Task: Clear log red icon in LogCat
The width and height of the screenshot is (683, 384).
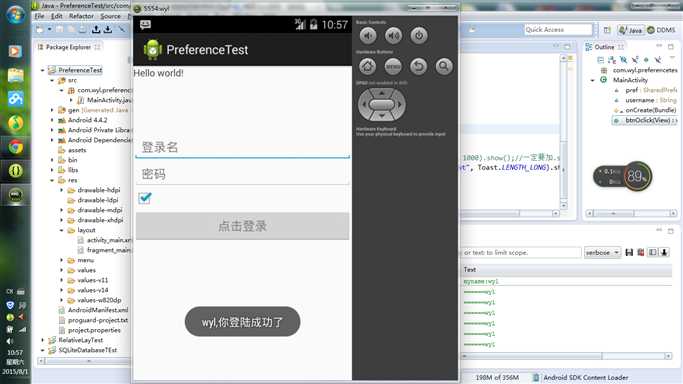Action: 641,253
